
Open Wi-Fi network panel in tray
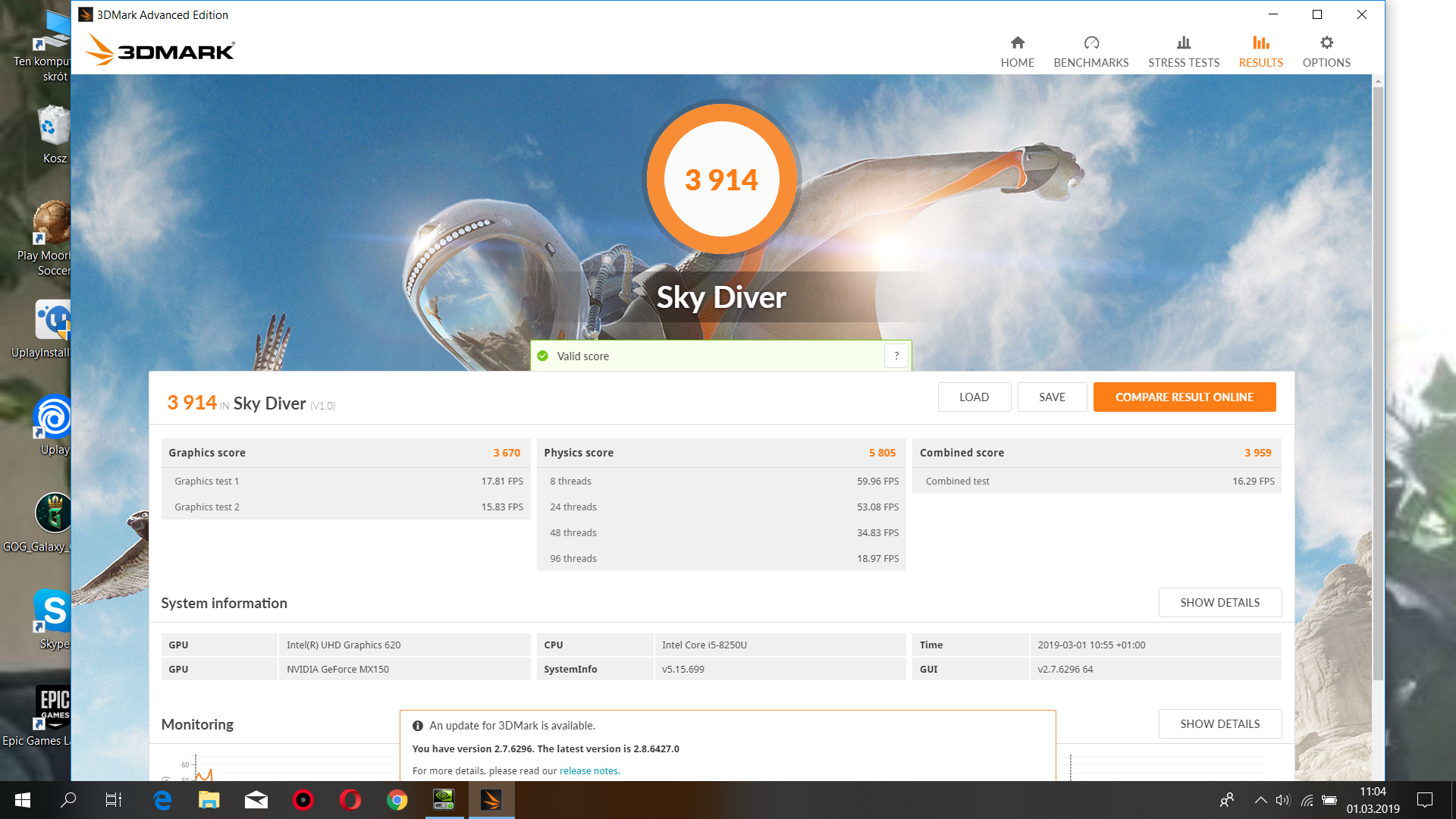click(1307, 800)
